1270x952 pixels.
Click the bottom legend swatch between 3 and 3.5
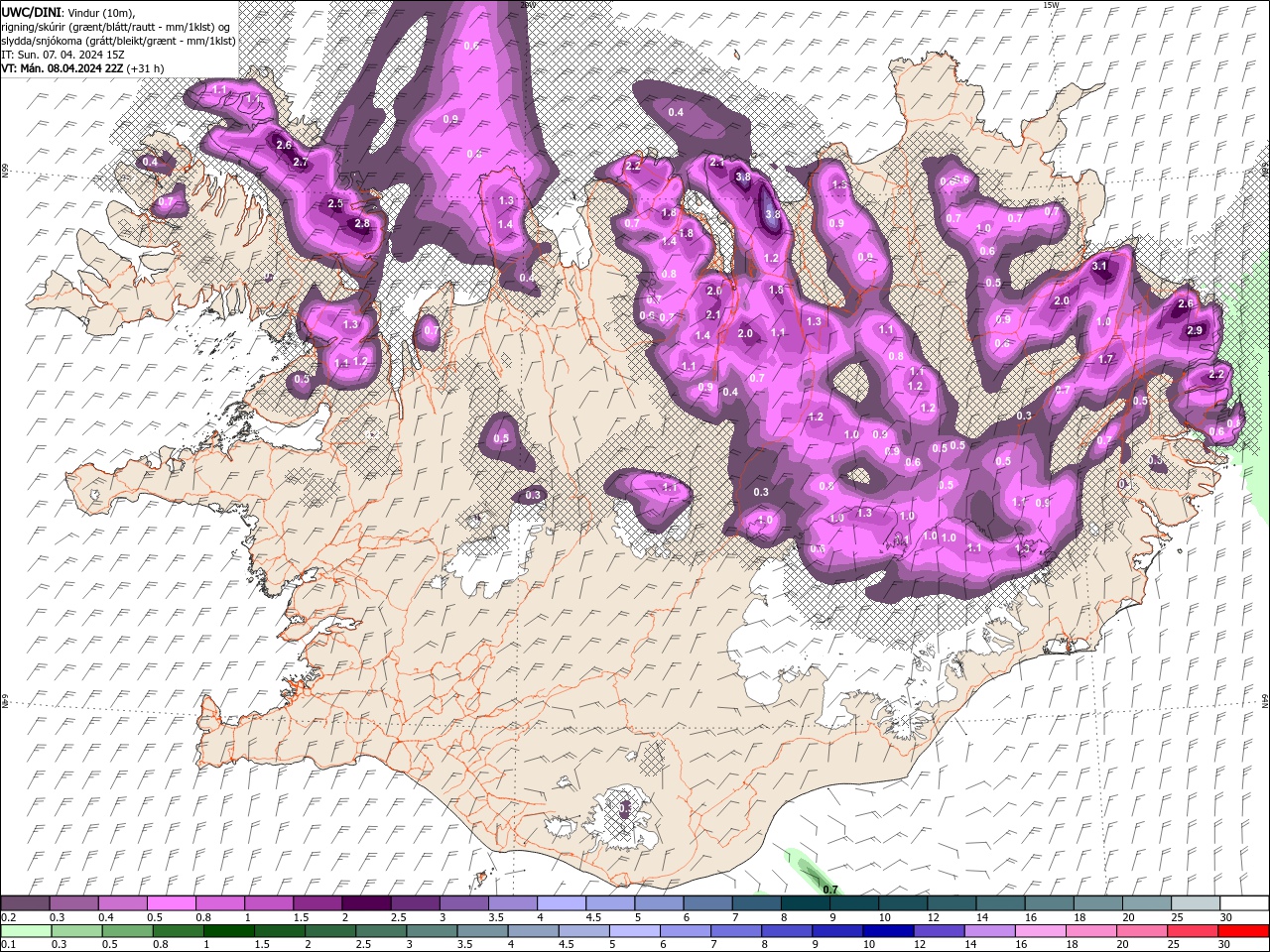click(432, 931)
